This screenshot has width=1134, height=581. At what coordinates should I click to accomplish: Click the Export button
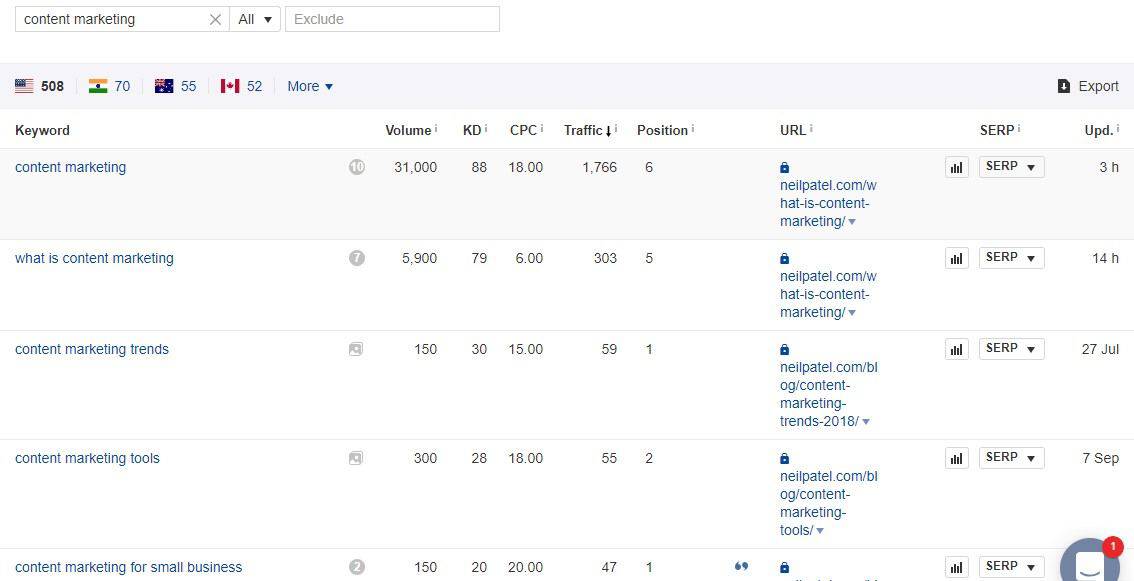click(1089, 86)
